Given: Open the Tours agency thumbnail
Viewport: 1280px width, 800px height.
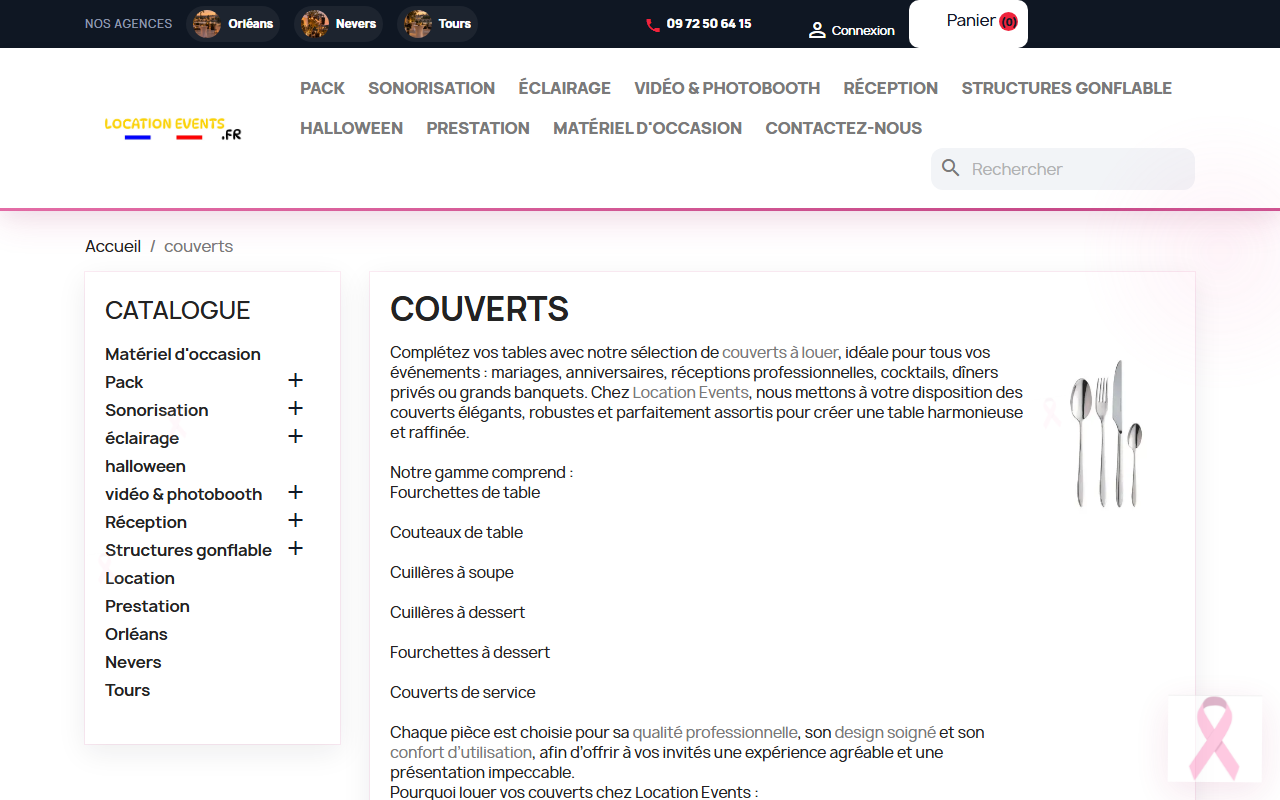Looking at the screenshot, I should point(418,24).
